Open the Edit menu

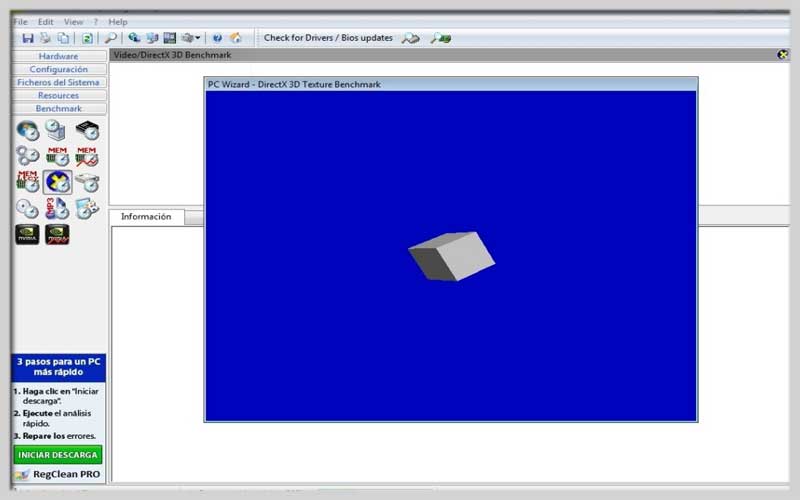click(45, 22)
